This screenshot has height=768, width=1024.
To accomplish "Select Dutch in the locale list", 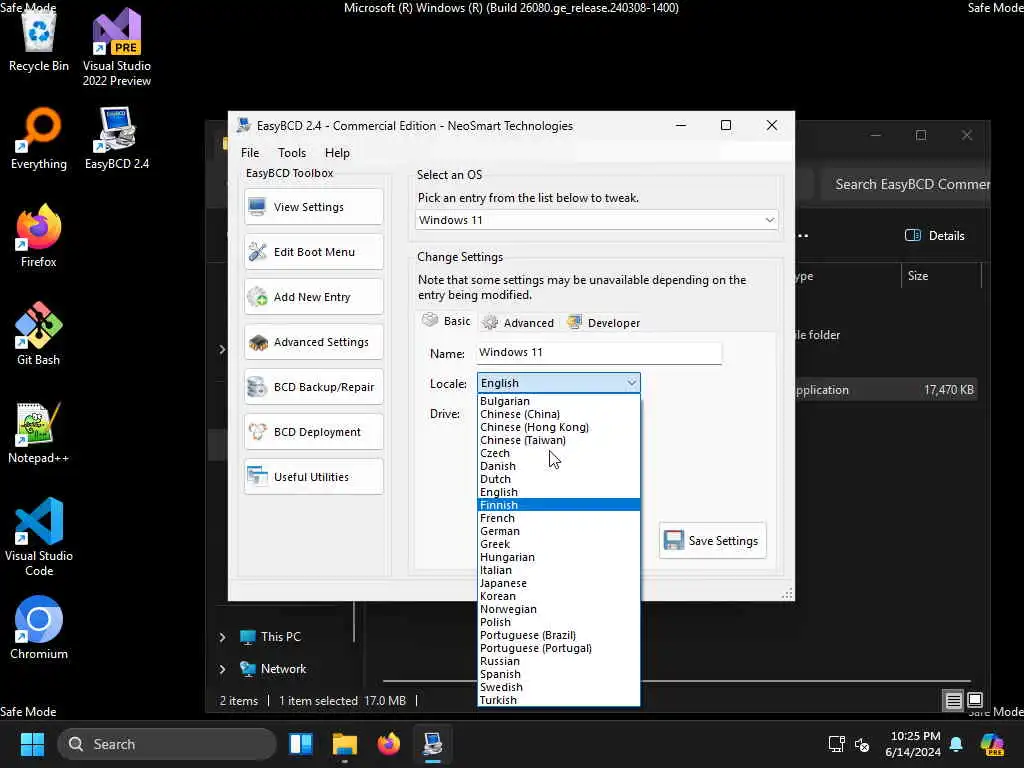I will 558,479.
